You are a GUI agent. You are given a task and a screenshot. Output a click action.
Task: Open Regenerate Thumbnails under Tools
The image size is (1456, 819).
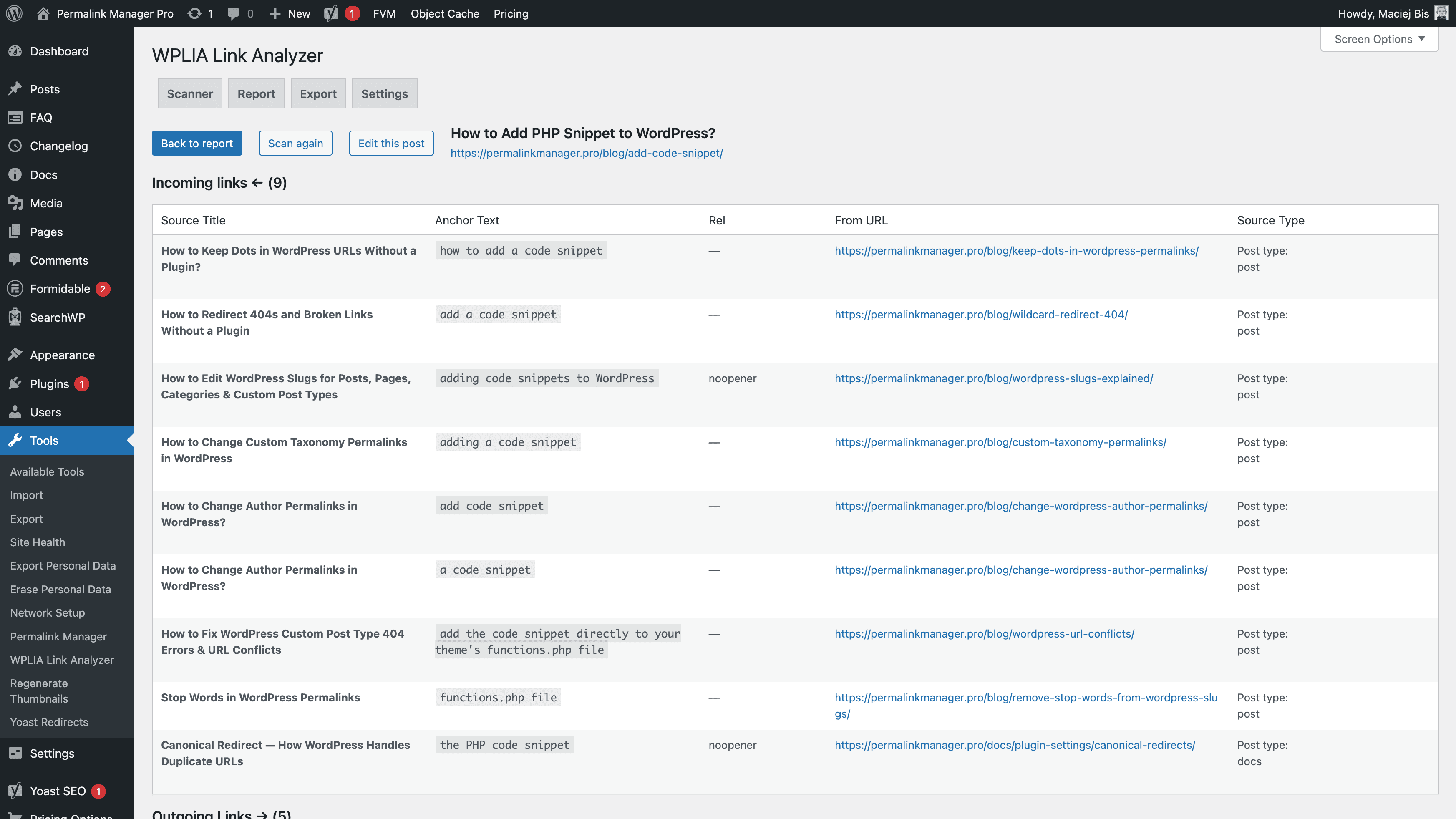pyautogui.click(x=39, y=690)
